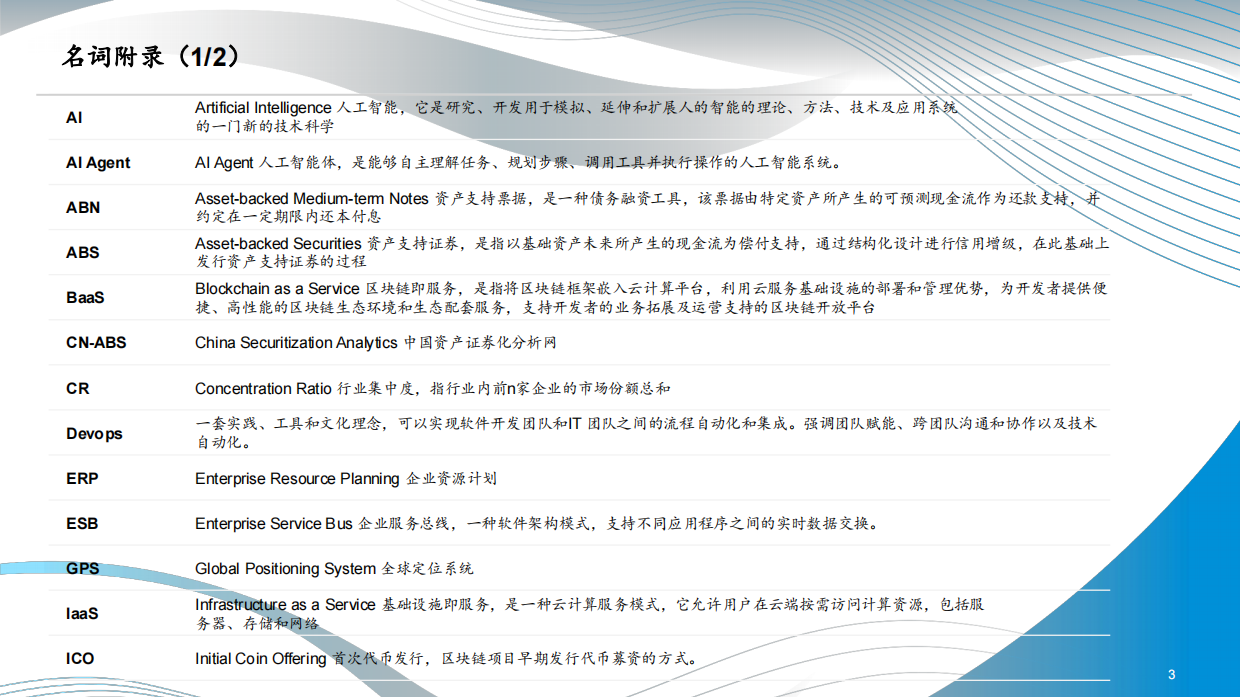1240x697 pixels.
Task: Click the Concentration Ratio 行业集中度 definition
Action: 433,388
